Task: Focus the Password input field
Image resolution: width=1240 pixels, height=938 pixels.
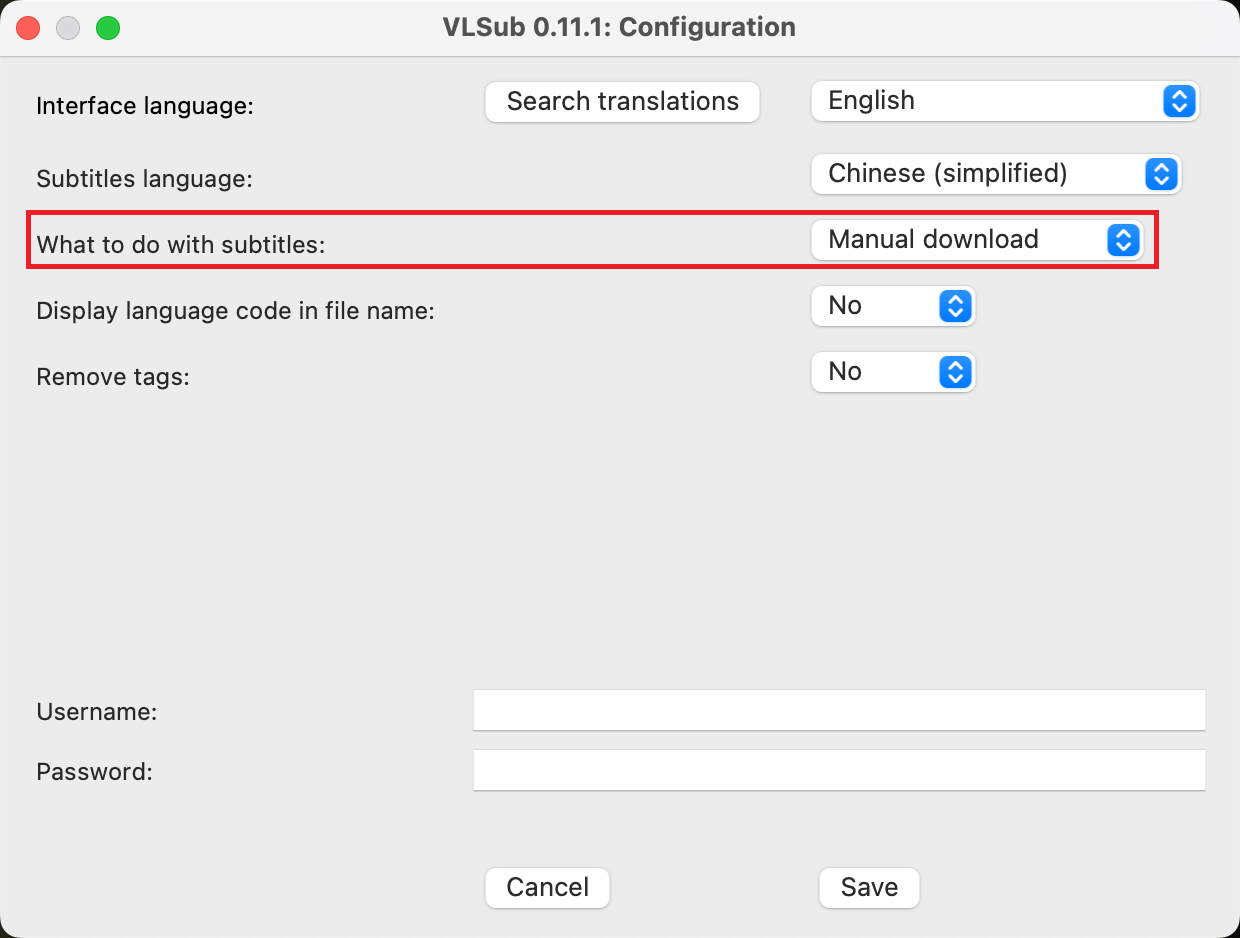Action: click(839, 771)
